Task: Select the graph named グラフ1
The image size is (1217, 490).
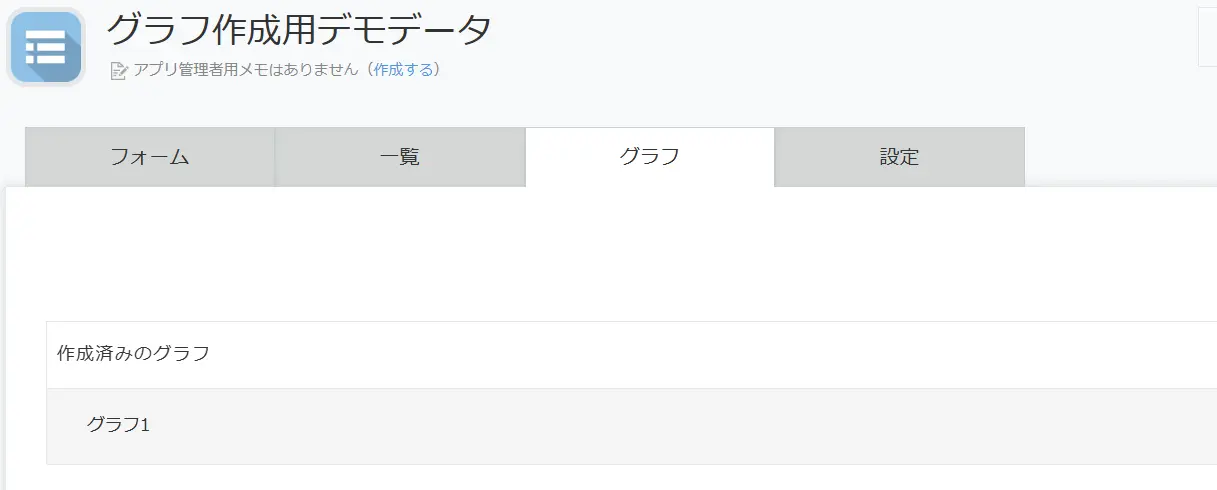Action: point(118,425)
